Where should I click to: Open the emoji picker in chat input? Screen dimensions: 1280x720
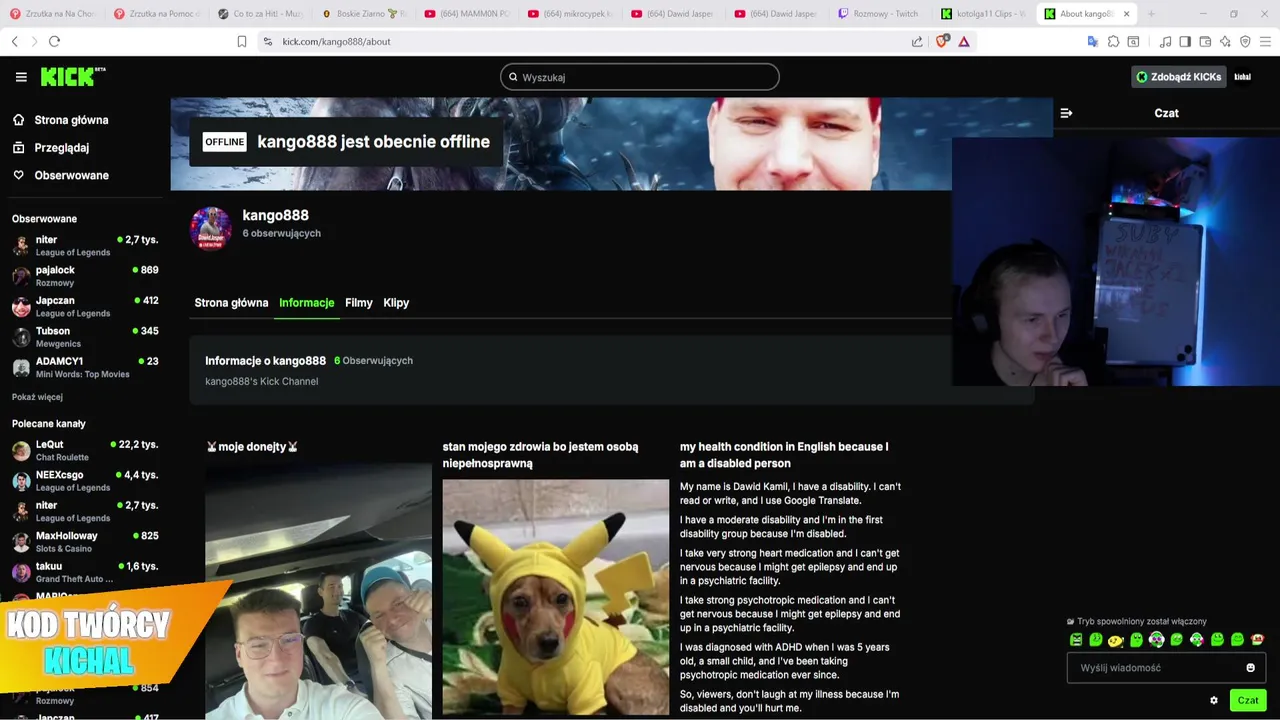point(1250,668)
